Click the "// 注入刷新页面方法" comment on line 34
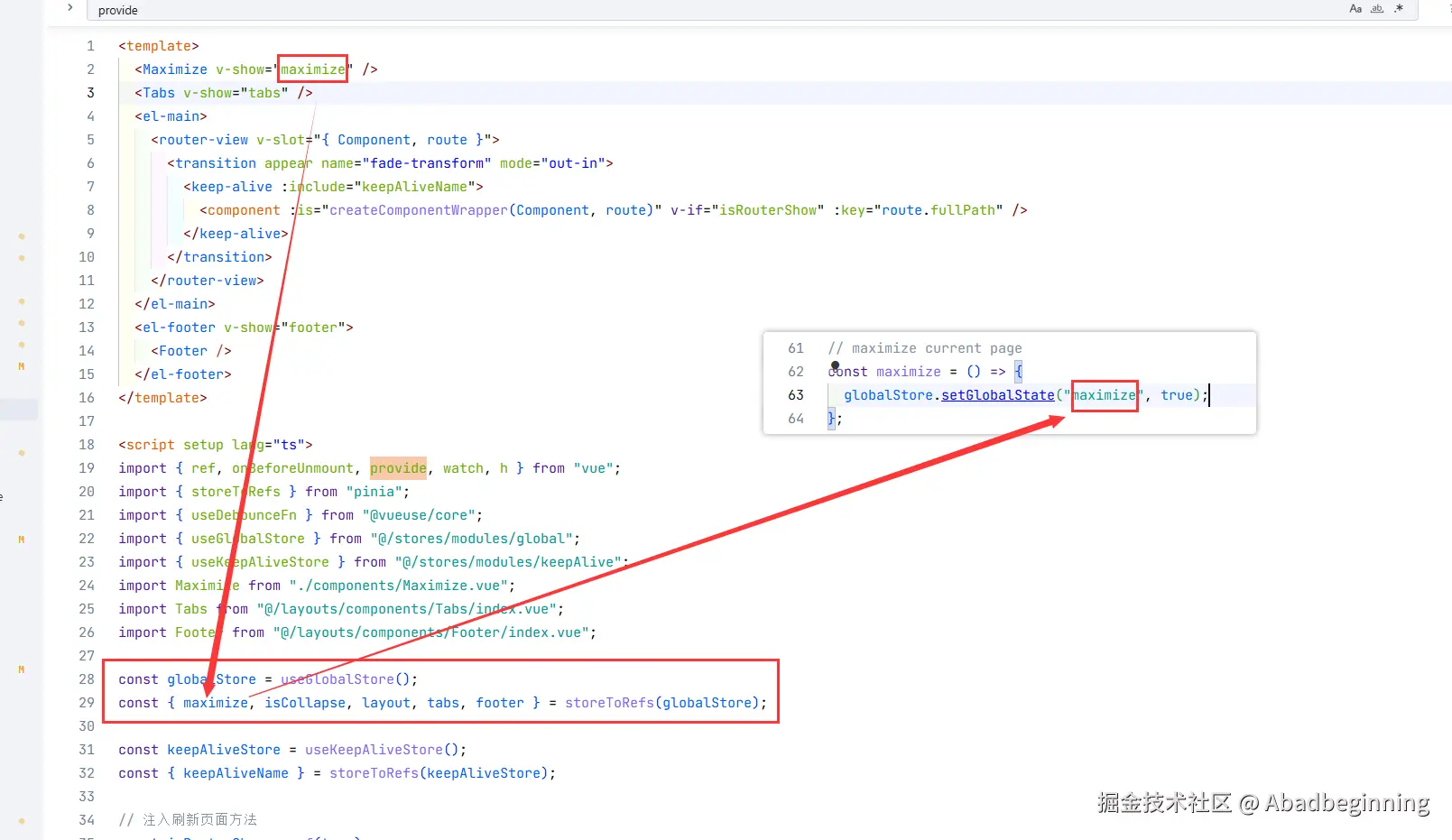Image resolution: width=1452 pixels, height=840 pixels. coord(188,820)
